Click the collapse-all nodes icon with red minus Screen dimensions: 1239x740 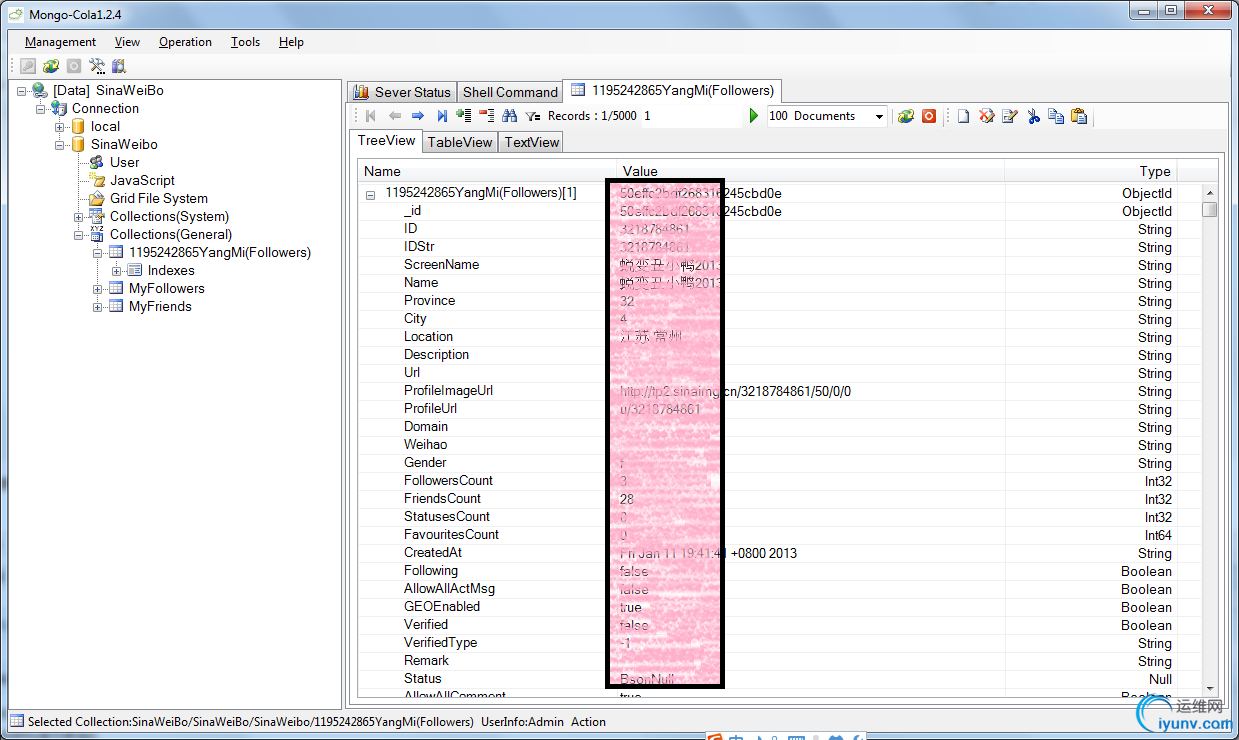[x=487, y=116]
